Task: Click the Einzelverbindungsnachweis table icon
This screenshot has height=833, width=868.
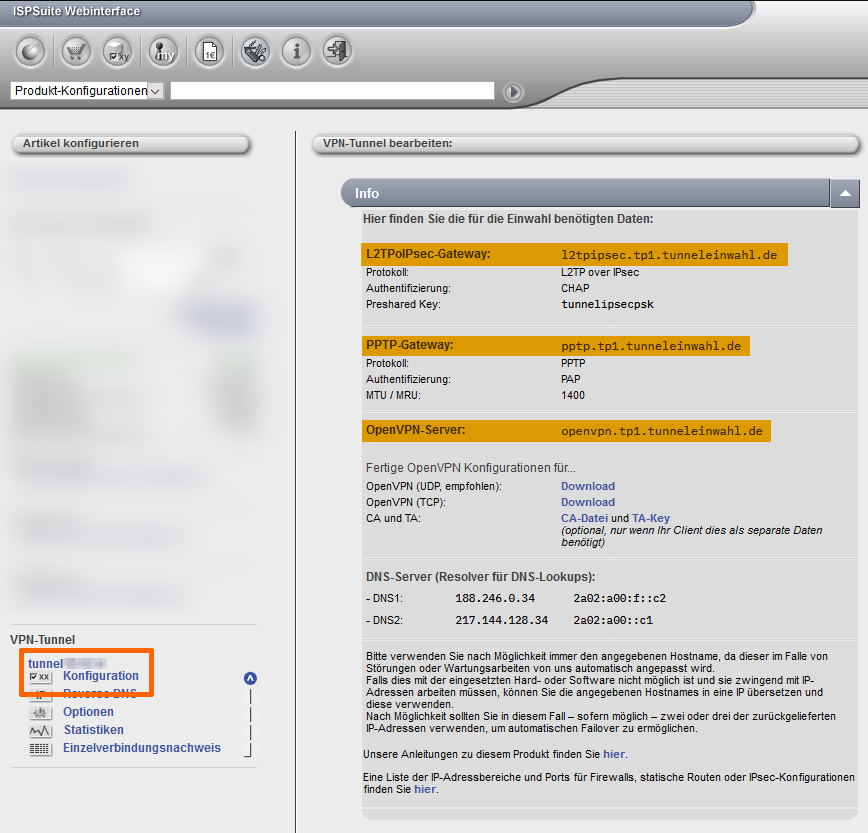Action: [41, 748]
